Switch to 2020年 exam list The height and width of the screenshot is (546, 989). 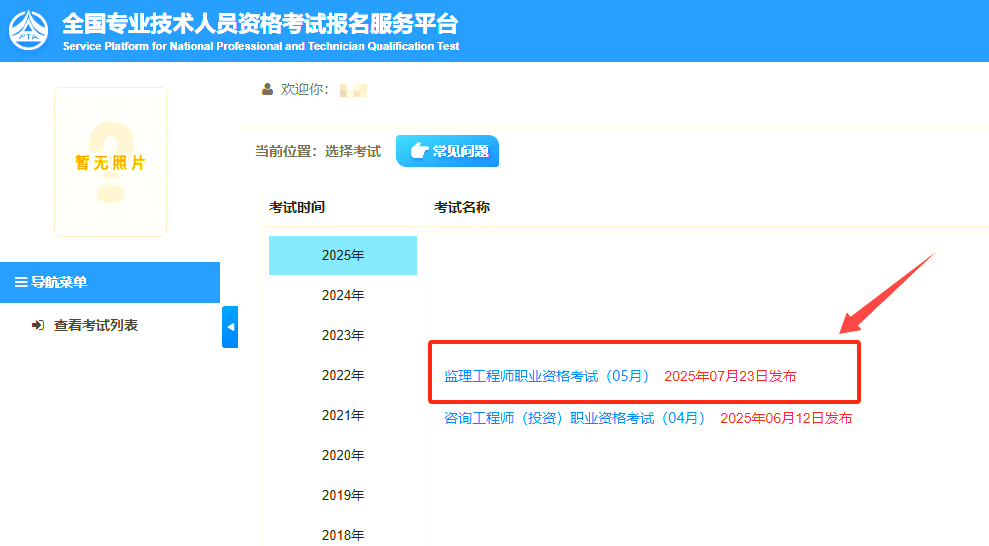pos(343,456)
